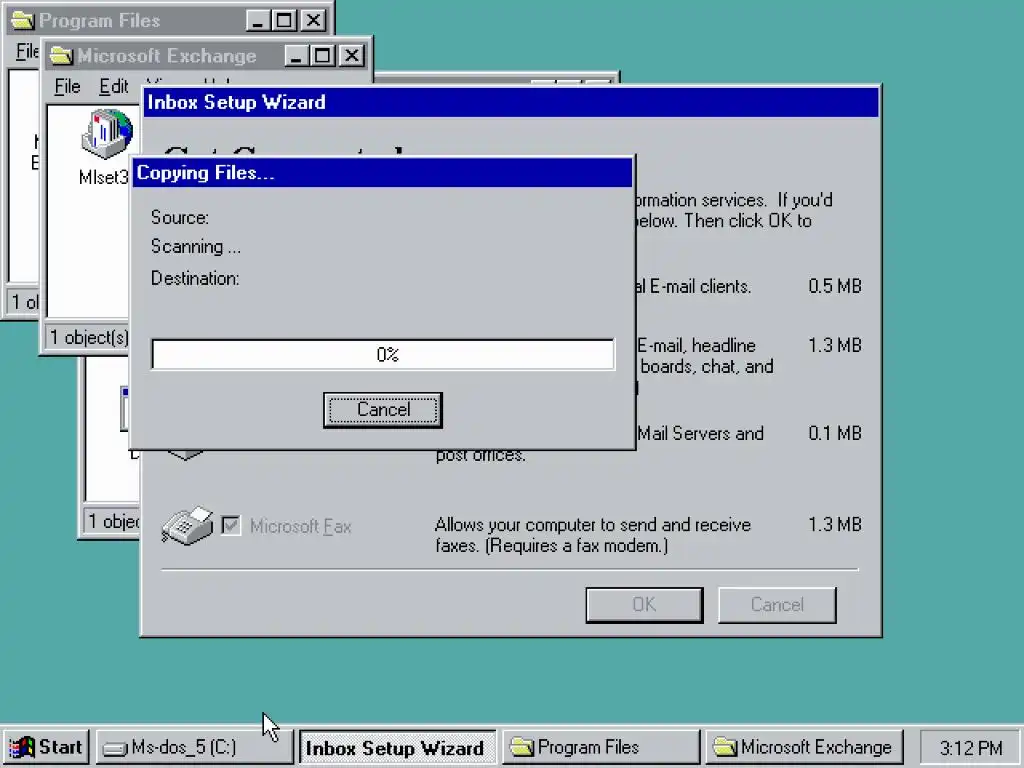1024x768 pixels.
Task: Close the Microsoft Exchange window
Action: point(351,56)
